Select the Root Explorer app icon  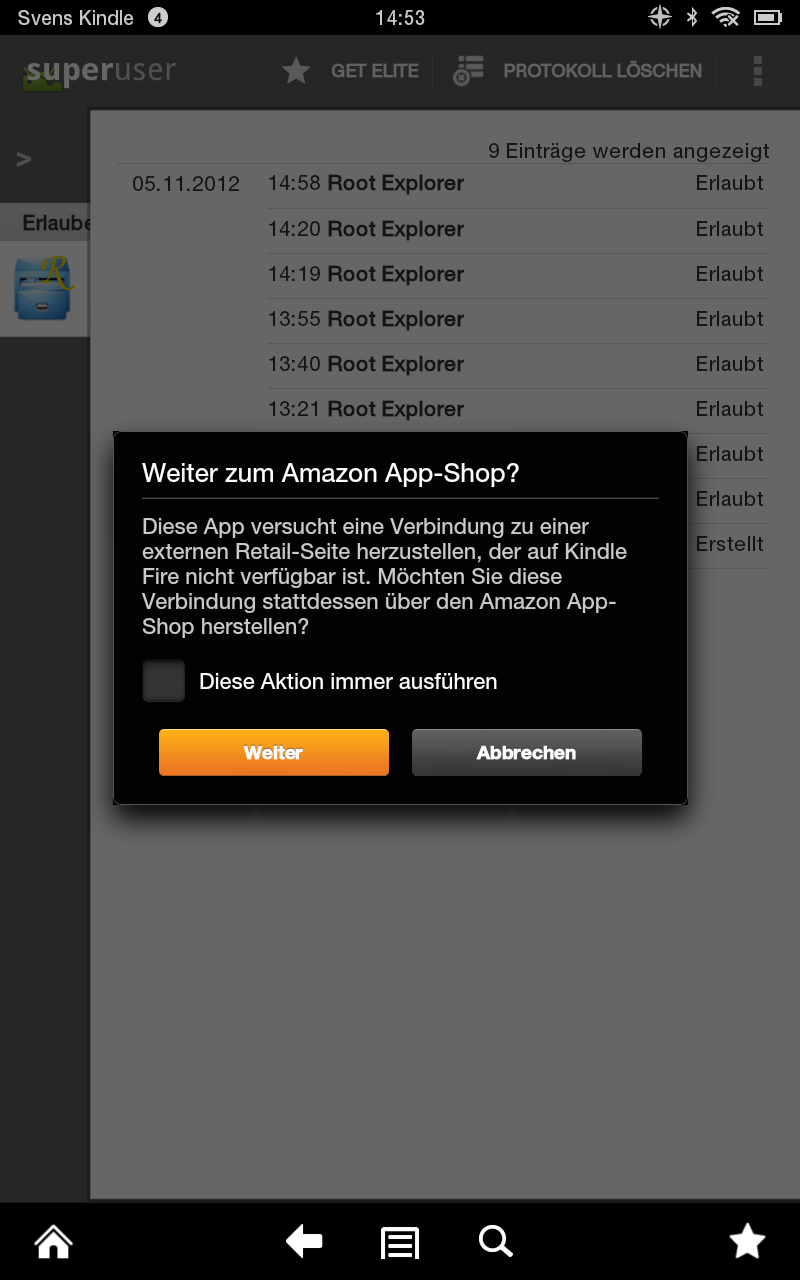pyautogui.click(x=45, y=287)
